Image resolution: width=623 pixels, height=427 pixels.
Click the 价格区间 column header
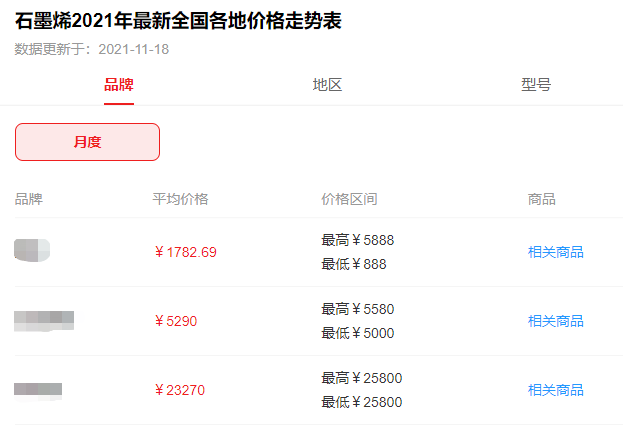pos(349,199)
